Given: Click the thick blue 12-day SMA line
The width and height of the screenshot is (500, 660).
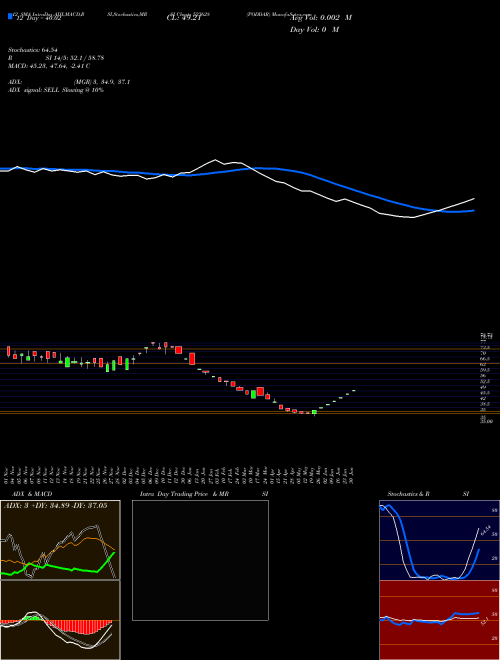Looking at the screenshot, I should 320,178.
